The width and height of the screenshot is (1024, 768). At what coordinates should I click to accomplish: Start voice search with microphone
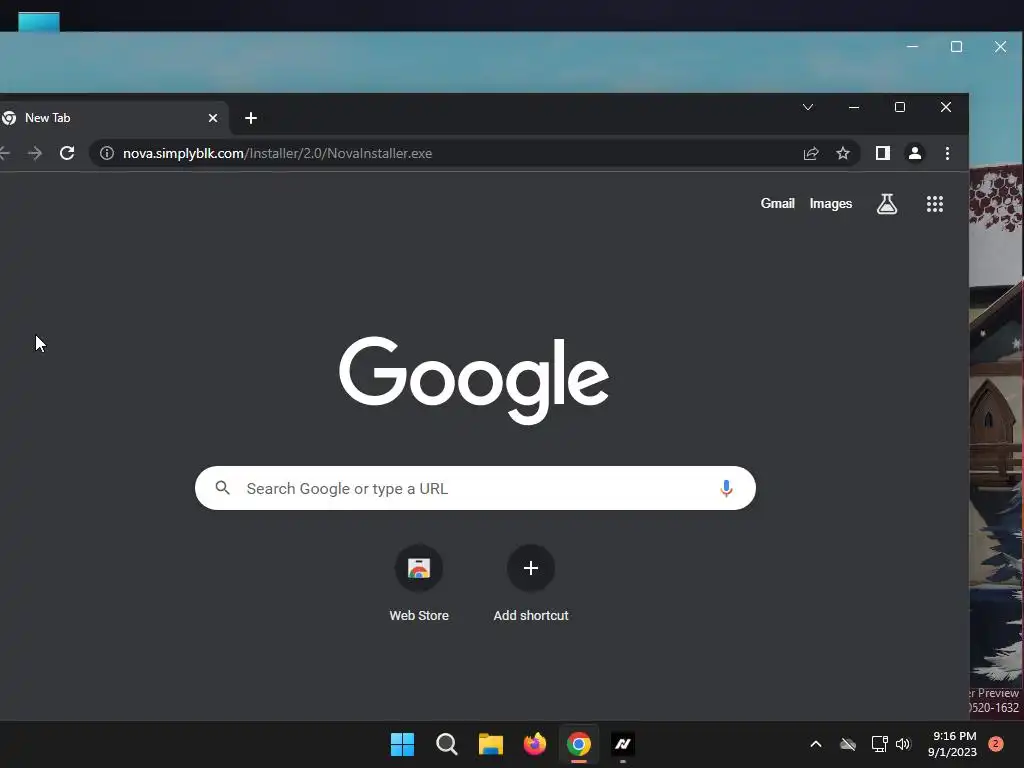pos(726,488)
